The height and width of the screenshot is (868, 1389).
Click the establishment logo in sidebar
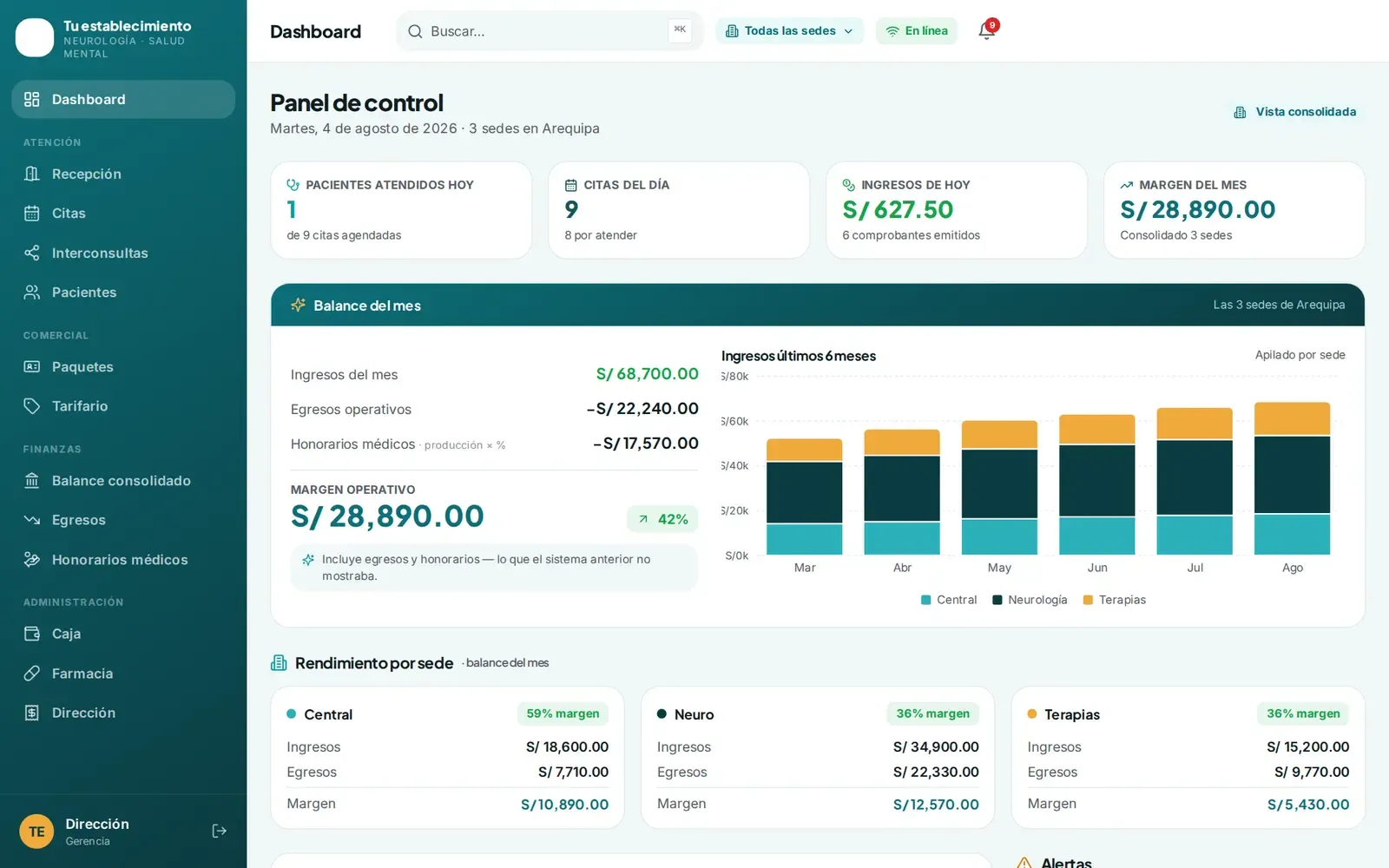(x=35, y=38)
